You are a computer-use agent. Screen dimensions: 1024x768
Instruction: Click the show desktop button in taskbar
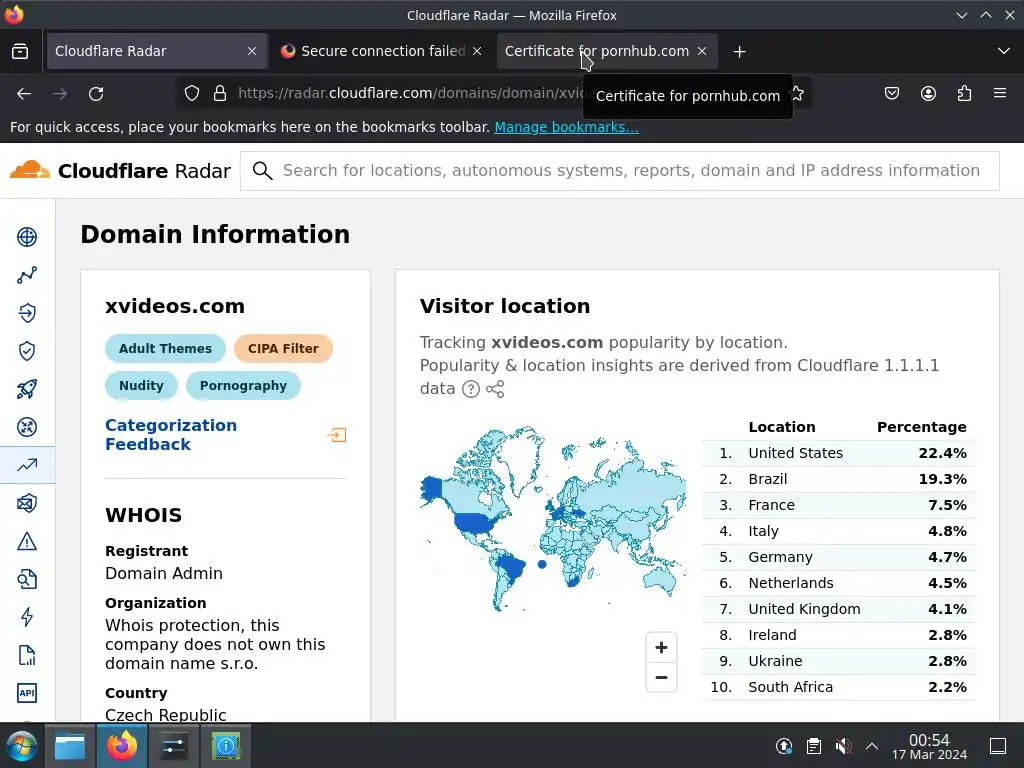(998, 746)
